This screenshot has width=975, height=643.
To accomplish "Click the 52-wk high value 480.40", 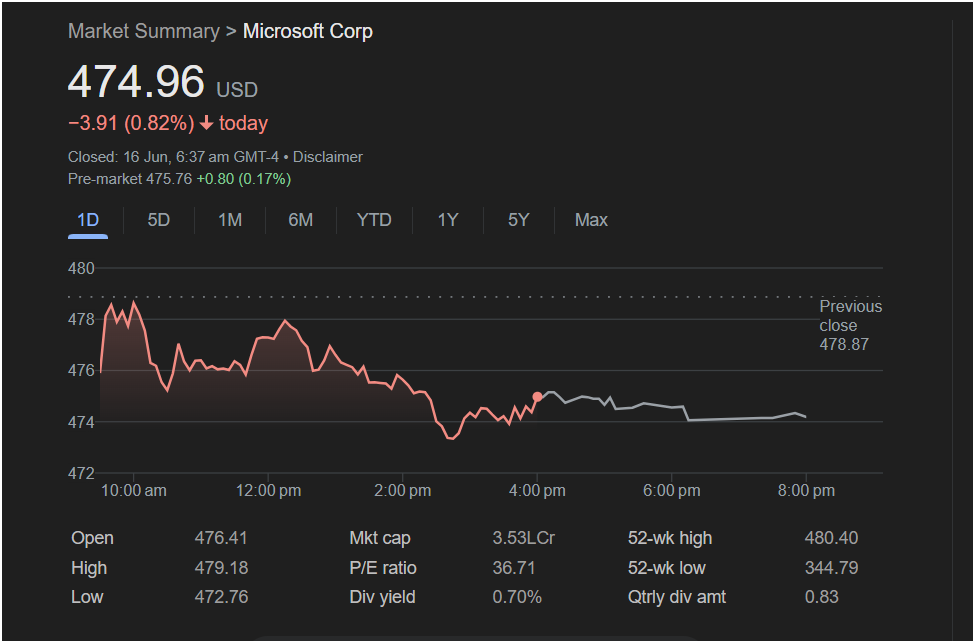I will coord(831,538).
